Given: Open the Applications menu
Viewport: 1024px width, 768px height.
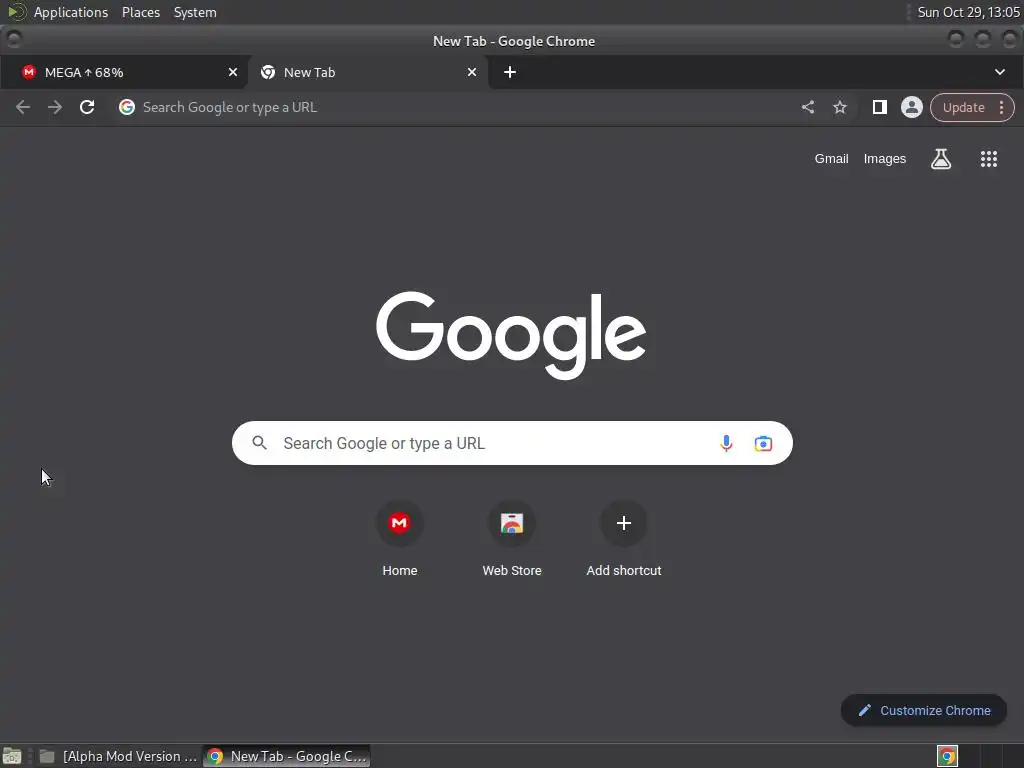Looking at the screenshot, I should [x=71, y=12].
